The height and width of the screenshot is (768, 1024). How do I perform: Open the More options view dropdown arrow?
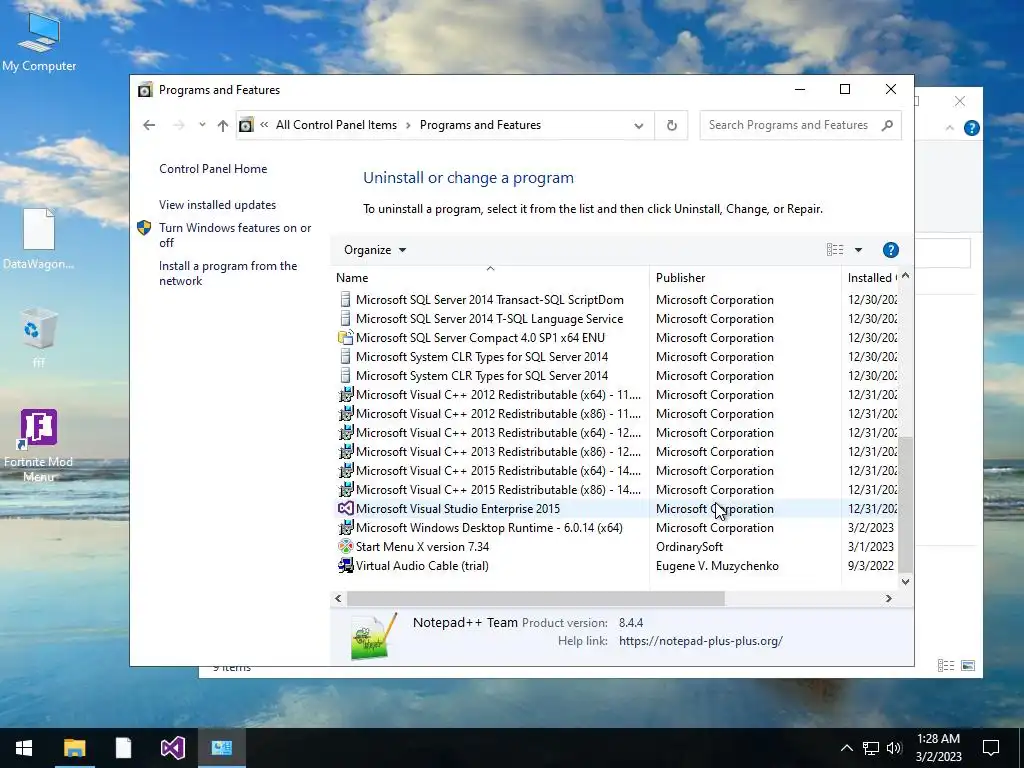858,249
